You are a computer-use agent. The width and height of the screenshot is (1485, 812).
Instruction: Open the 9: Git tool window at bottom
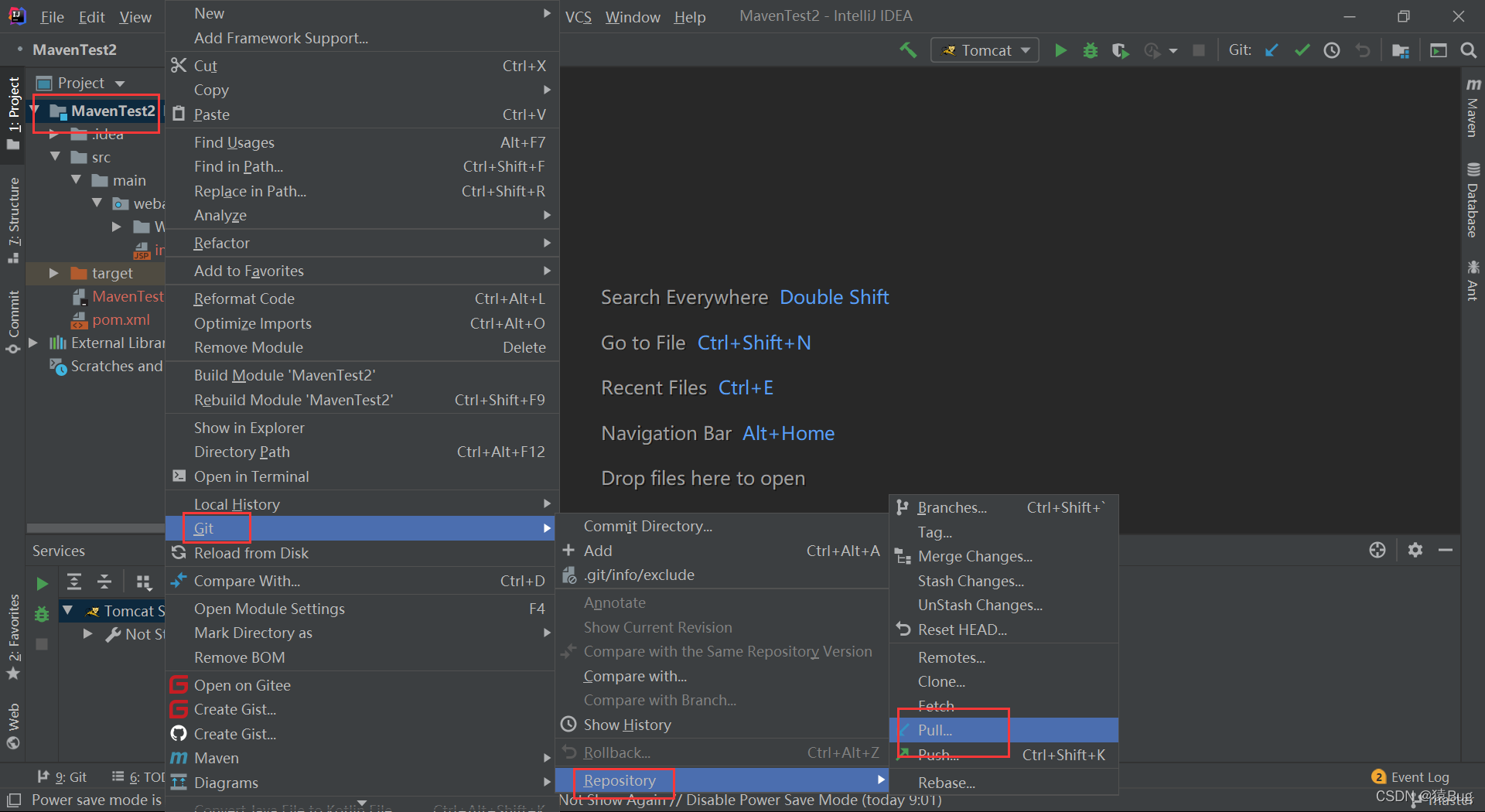pyautogui.click(x=62, y=776)
